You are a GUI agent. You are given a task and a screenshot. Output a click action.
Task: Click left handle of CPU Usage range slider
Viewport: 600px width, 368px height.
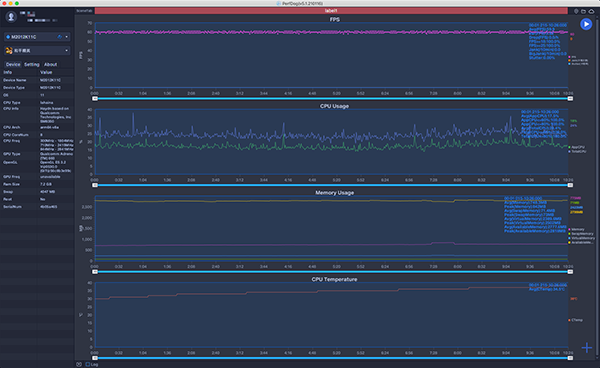(x=95, y=185)
